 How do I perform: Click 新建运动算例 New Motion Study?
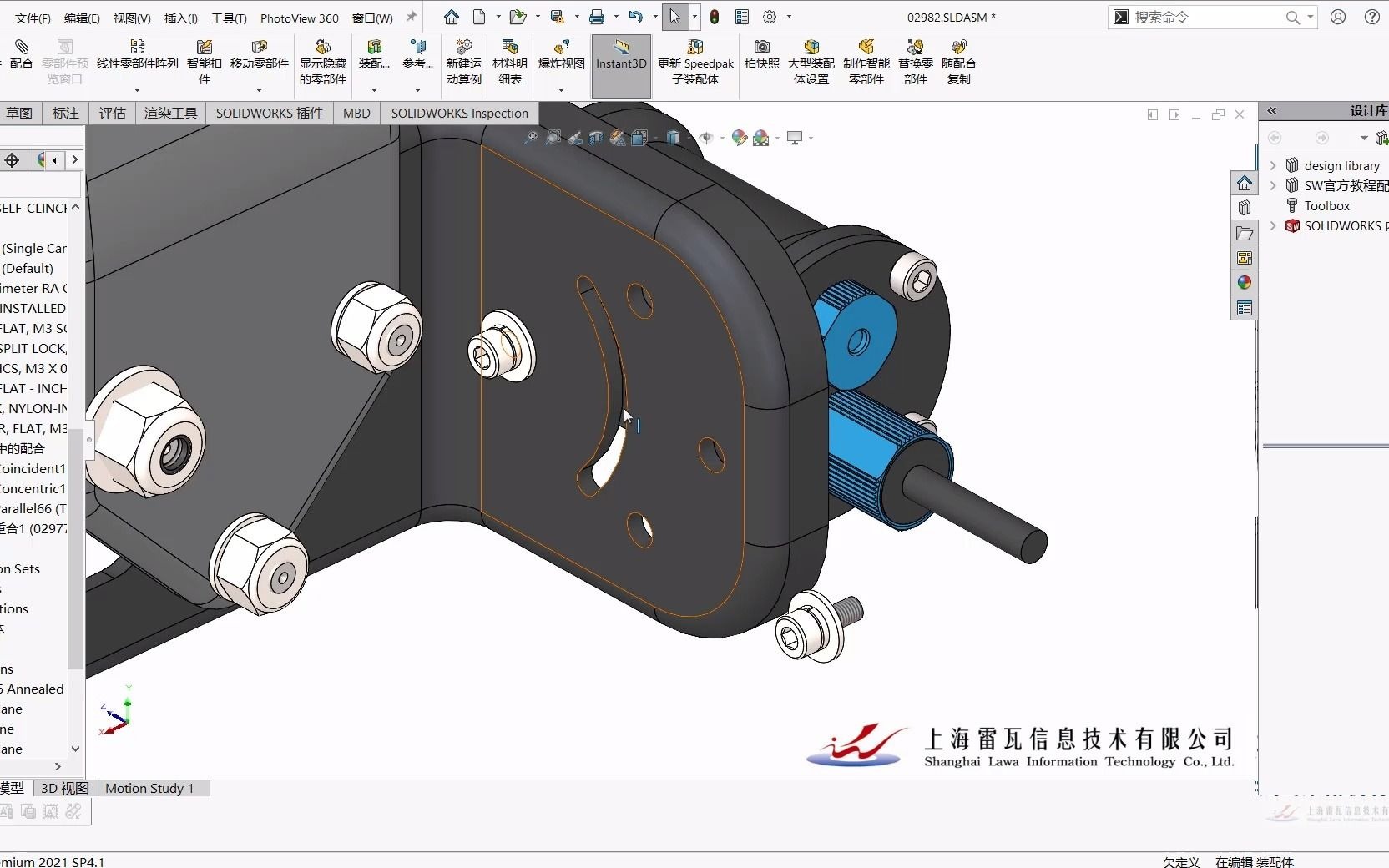click(x=464, y=63)
